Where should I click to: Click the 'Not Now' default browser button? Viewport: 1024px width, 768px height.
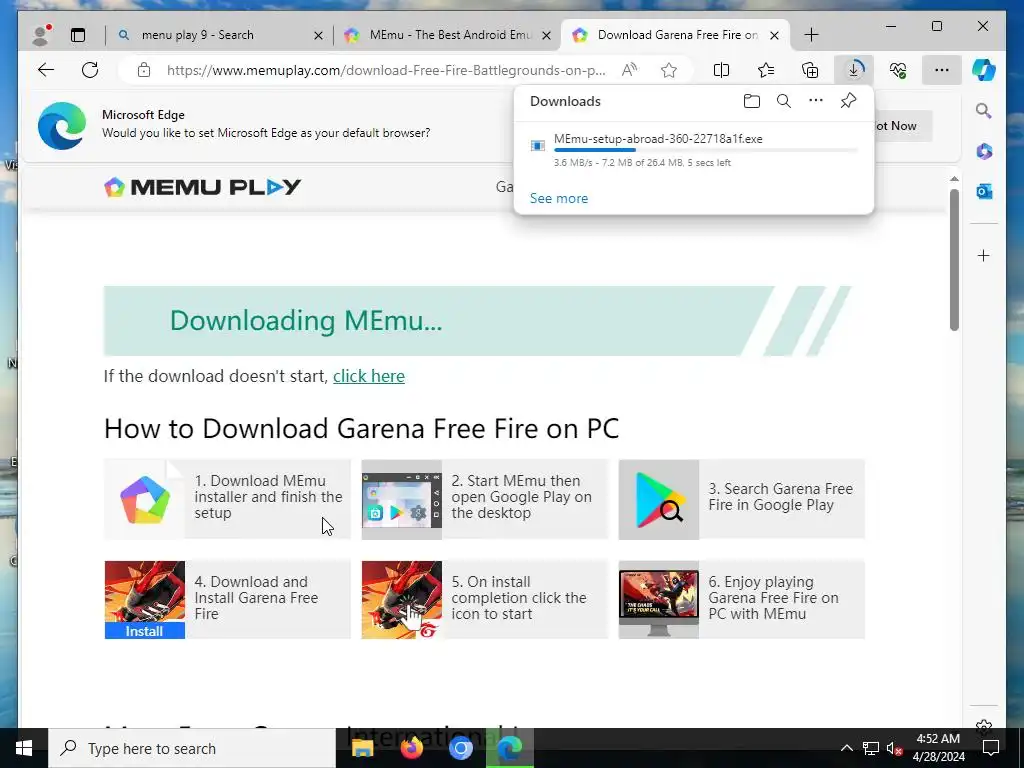898,126
